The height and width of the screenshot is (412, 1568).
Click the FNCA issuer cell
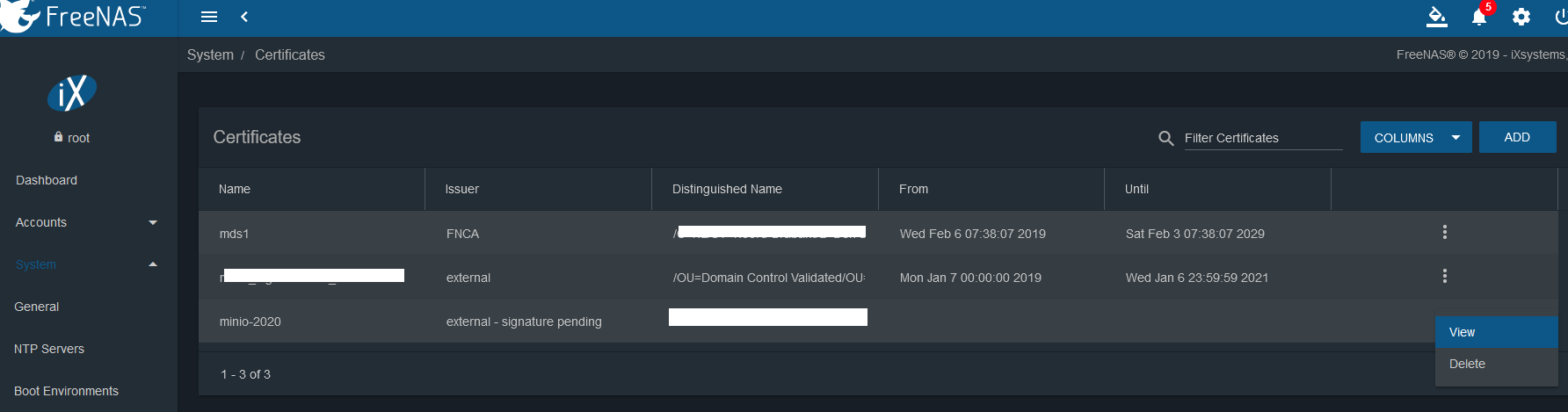(462, 234)
